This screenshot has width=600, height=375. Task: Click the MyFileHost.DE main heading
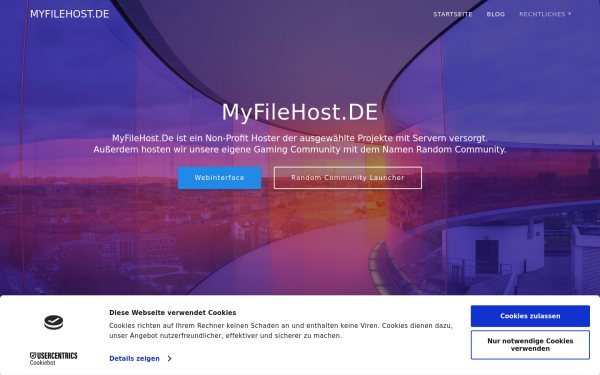pos(300,112)
